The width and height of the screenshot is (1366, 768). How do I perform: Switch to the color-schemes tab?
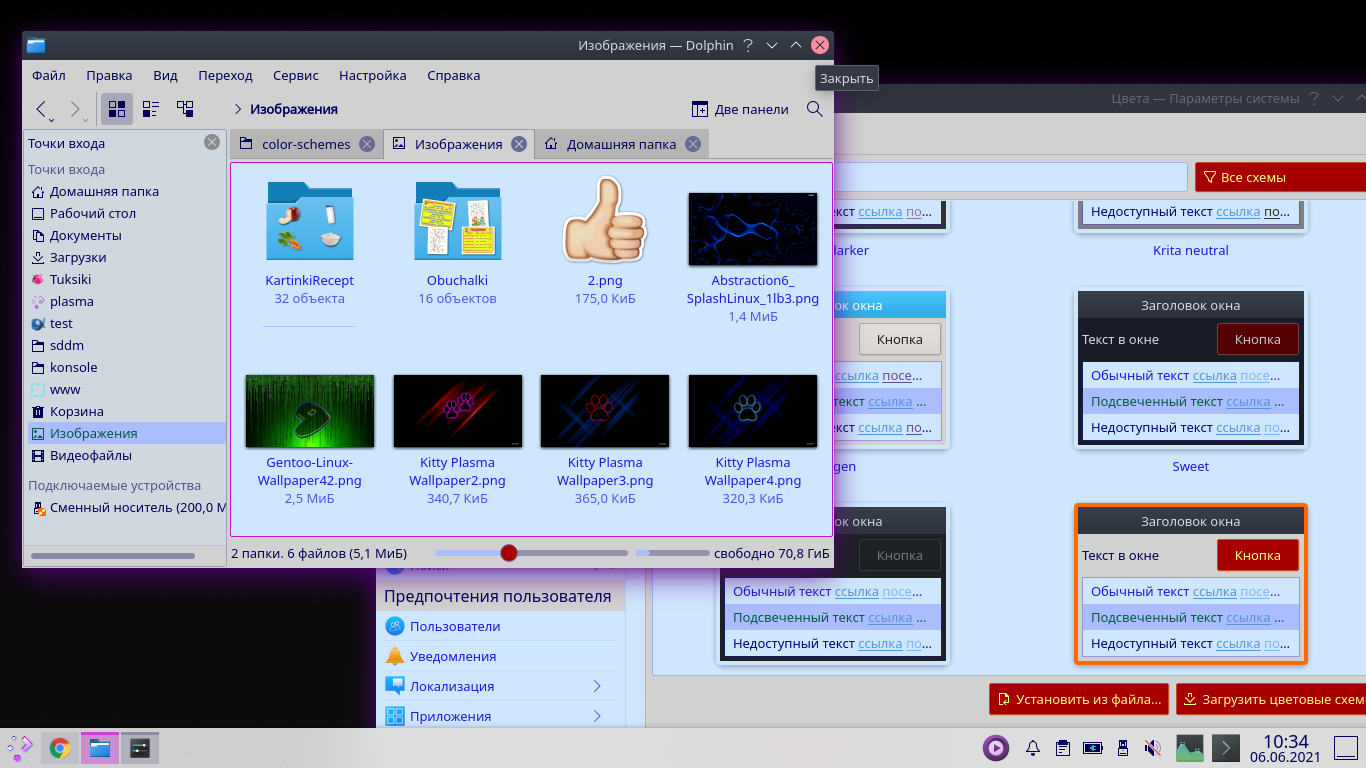click(306, 144)
